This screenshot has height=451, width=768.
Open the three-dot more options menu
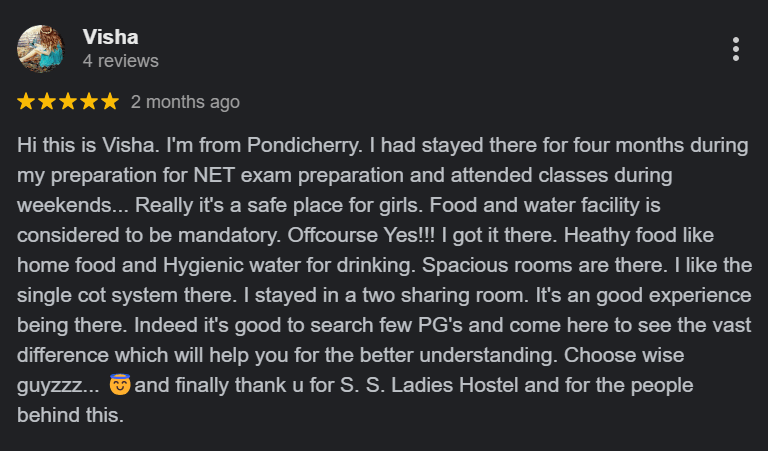click(x=736, y=49)
